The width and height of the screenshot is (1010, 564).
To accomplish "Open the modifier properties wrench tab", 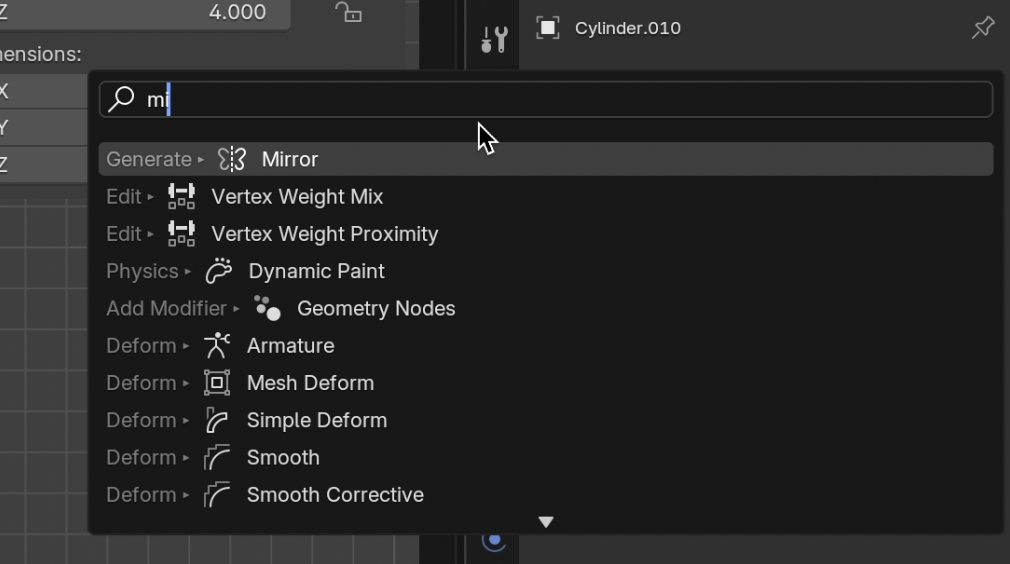I will 494,39.
